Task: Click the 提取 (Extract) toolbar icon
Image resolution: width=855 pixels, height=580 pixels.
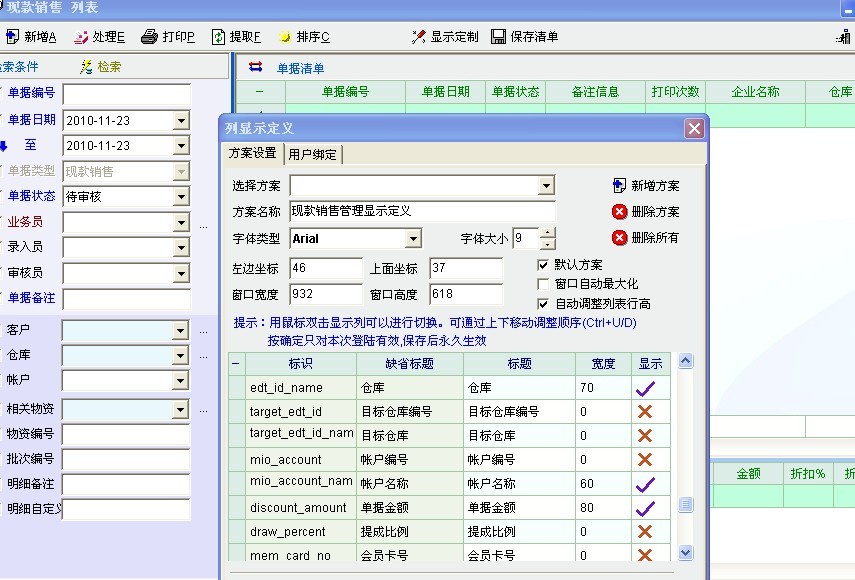Action: tap(218, 37)
